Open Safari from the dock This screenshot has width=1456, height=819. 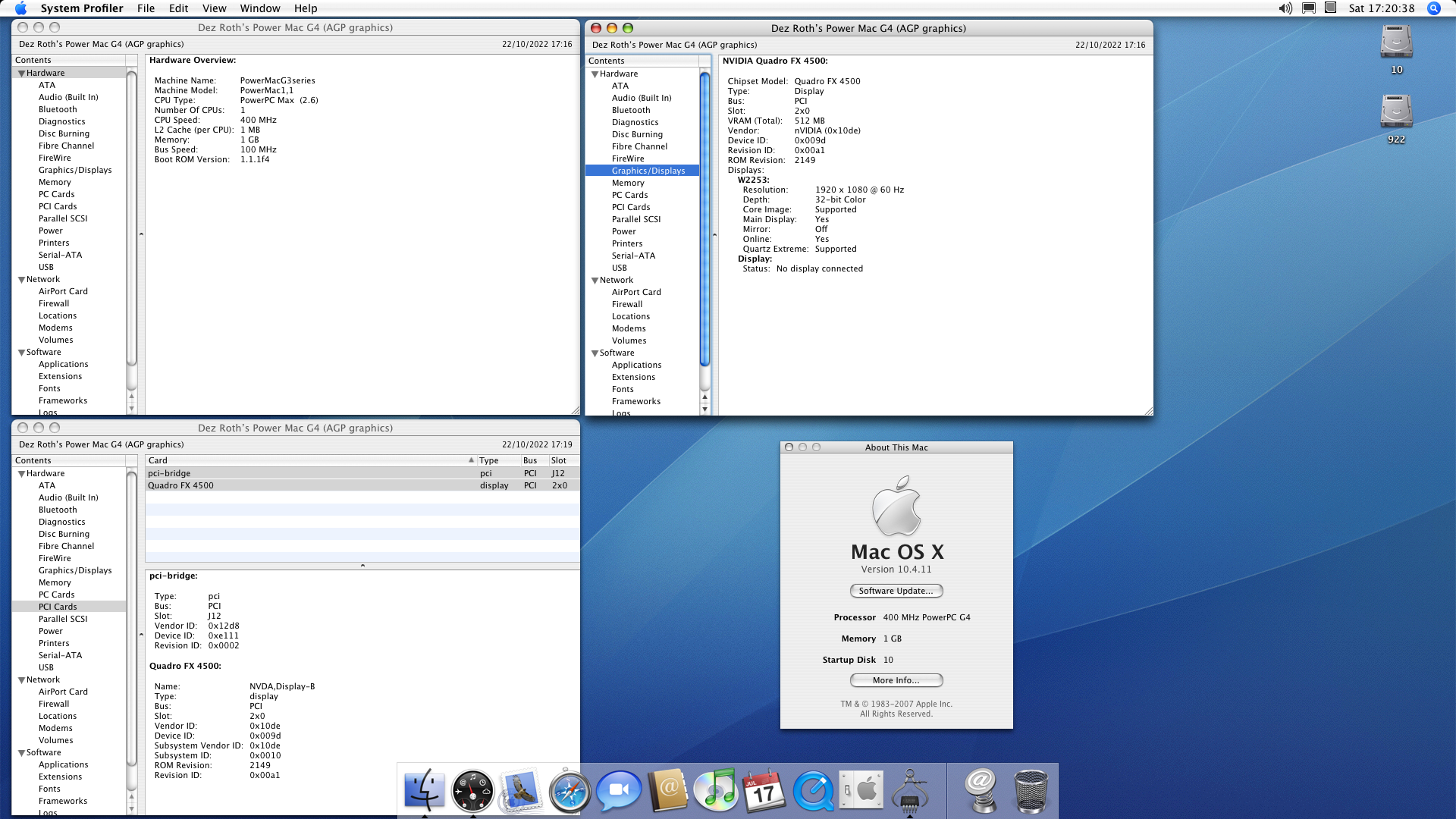(570, 791)
